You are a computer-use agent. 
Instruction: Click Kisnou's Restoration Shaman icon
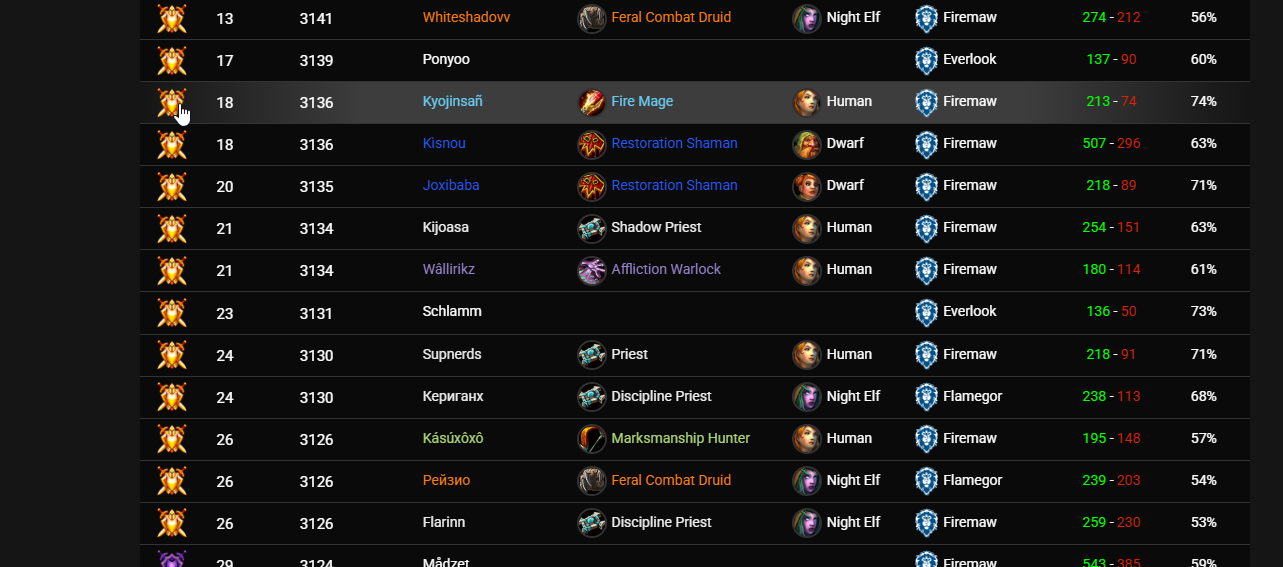tap(592, 144)
